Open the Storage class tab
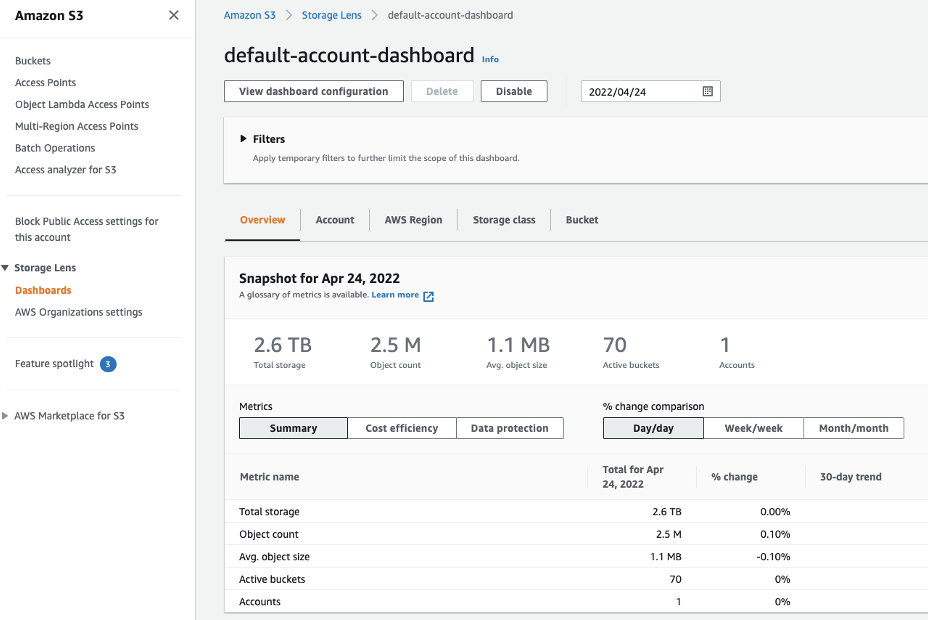 [x=504, y=220]
